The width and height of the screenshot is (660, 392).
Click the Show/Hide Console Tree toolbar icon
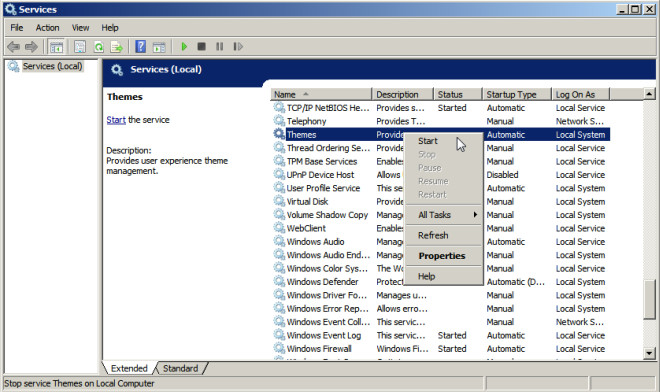point(56,47)
